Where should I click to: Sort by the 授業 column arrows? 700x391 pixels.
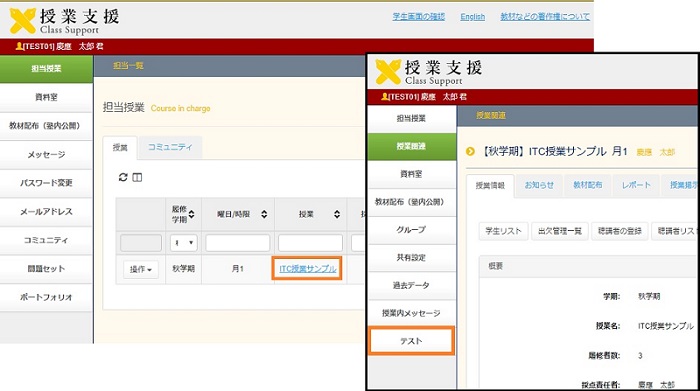[x=337, y=214]
